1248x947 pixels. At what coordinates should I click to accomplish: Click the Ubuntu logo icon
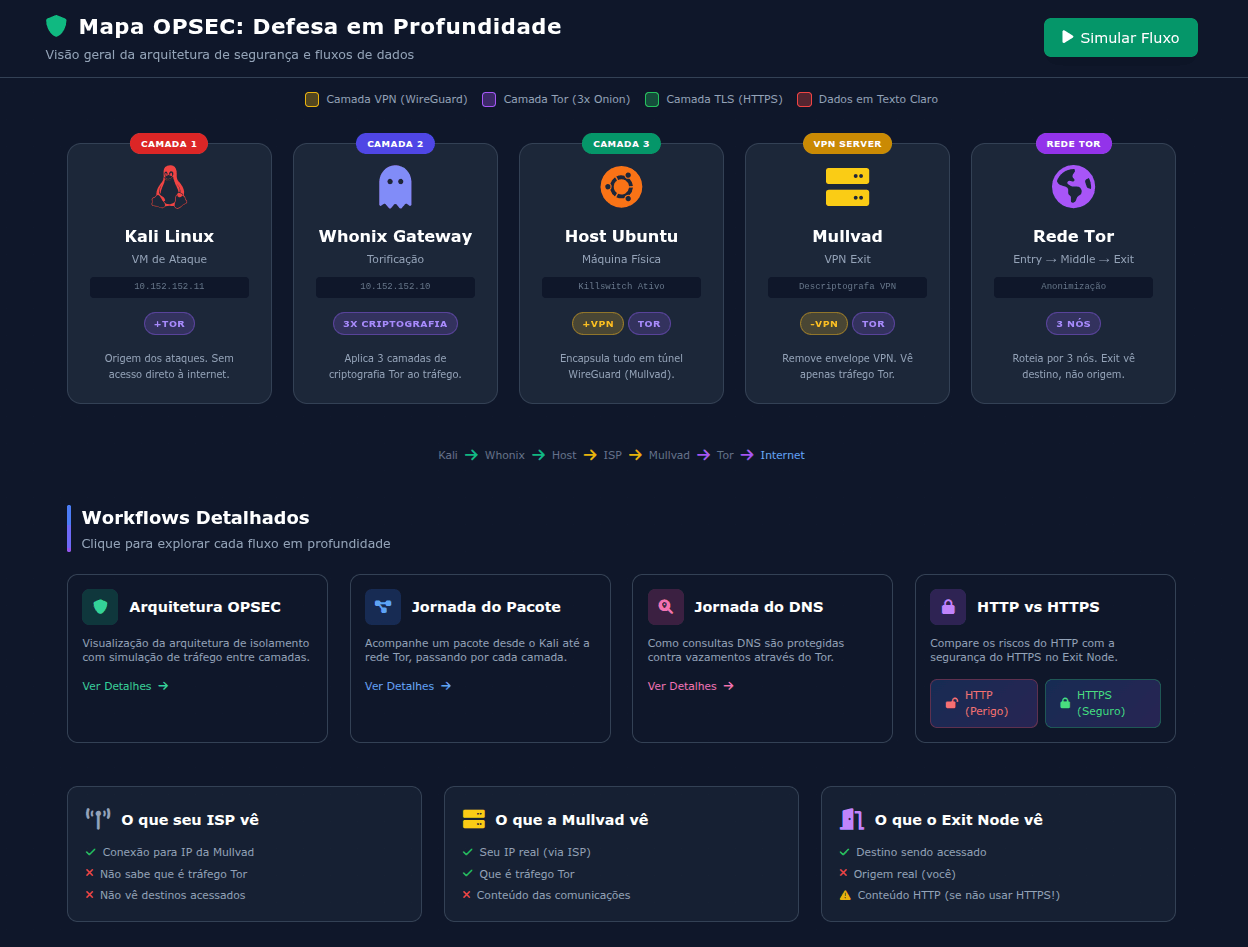point(621,187)
